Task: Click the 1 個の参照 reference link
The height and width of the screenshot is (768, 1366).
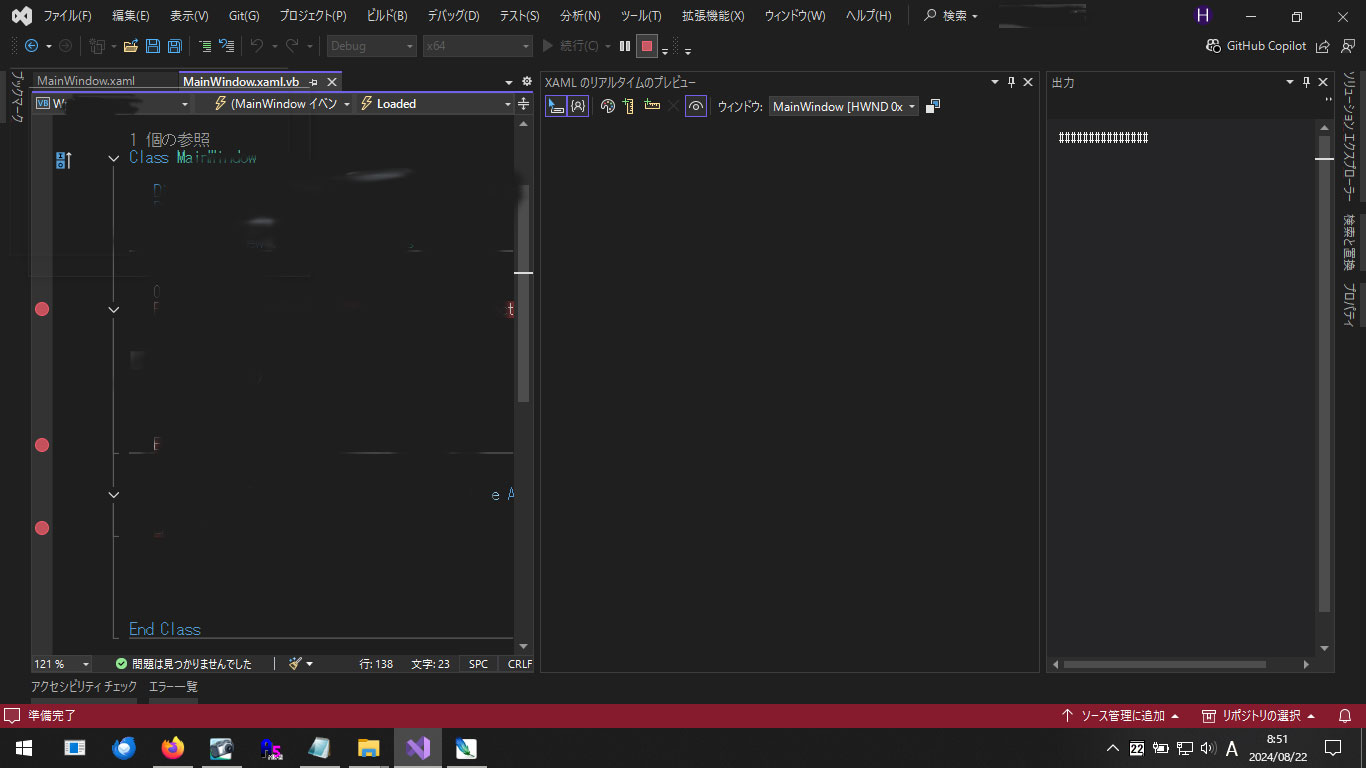Action: coord(170,140)
